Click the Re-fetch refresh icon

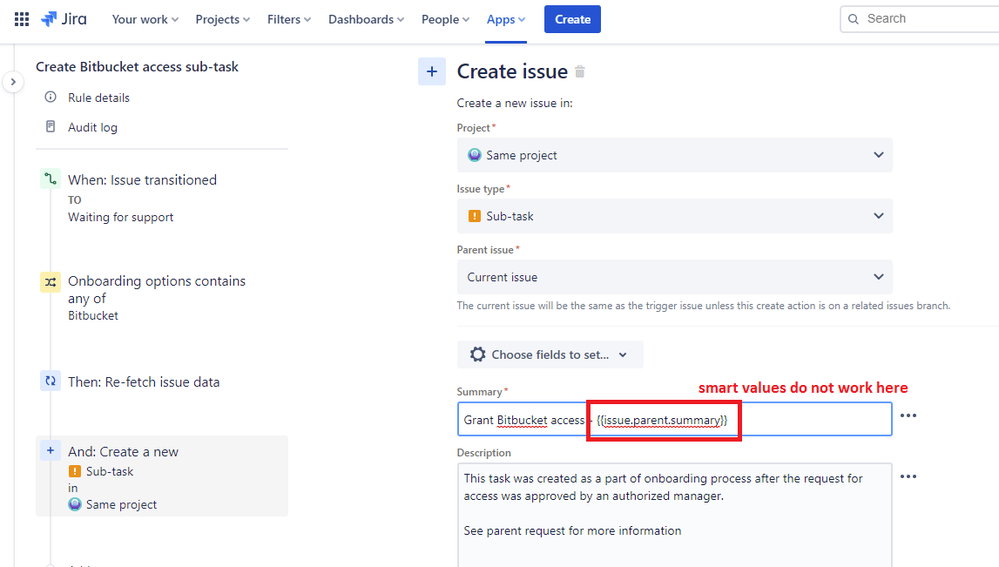(x=50, y=381)
